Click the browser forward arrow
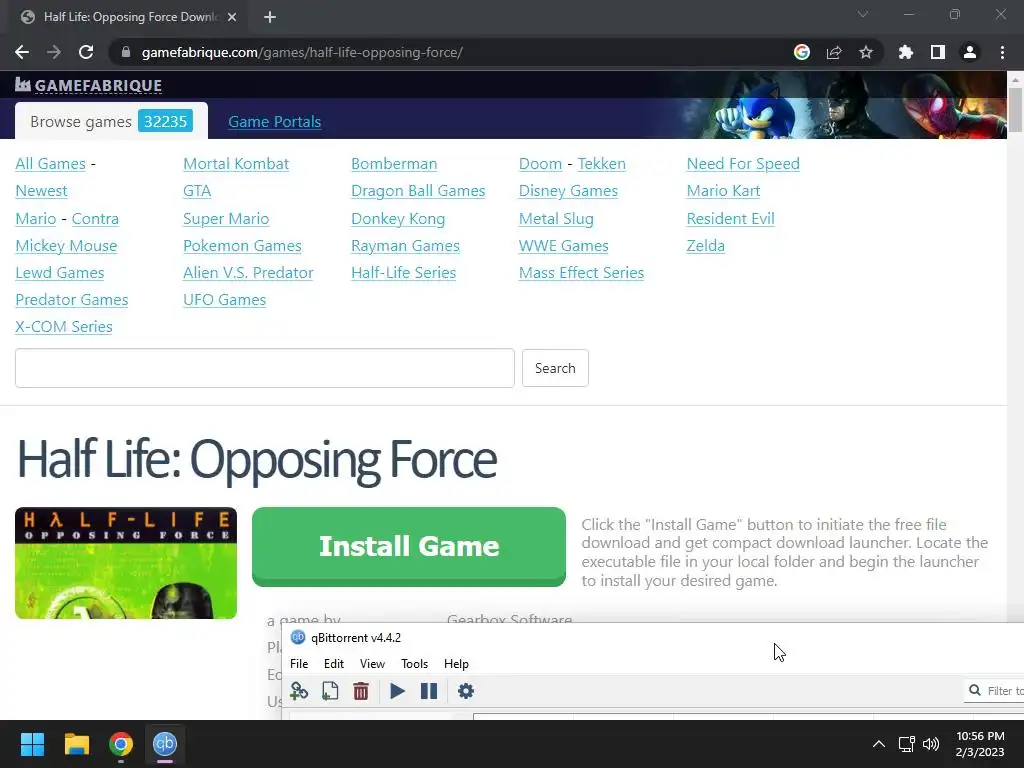This screenshot has height=768, width=1024. [54, 52]
